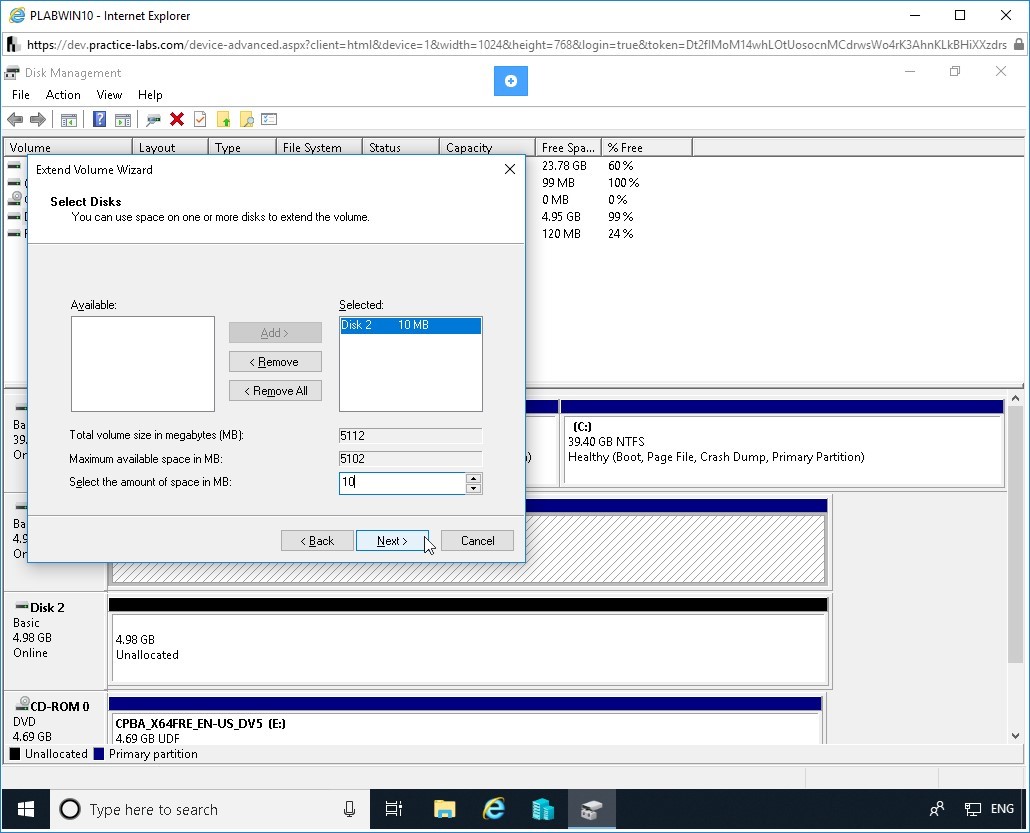Sort by the File System column header
The height and width of the screenshot is (833, 1030).
(319, 148)
